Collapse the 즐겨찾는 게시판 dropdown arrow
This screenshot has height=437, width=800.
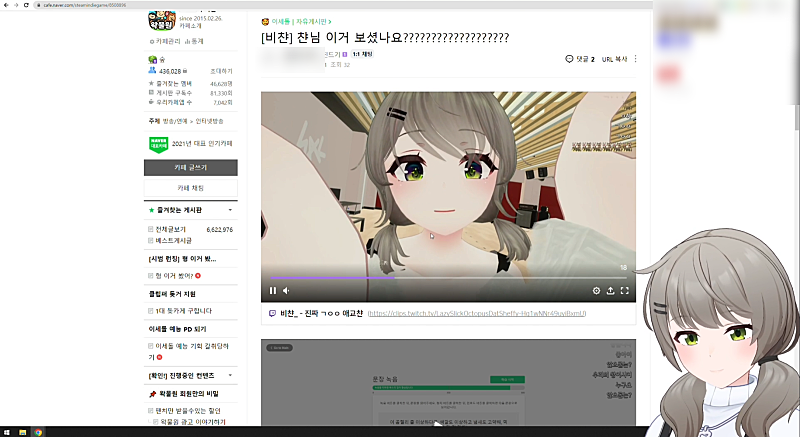[x=230, y=210]
